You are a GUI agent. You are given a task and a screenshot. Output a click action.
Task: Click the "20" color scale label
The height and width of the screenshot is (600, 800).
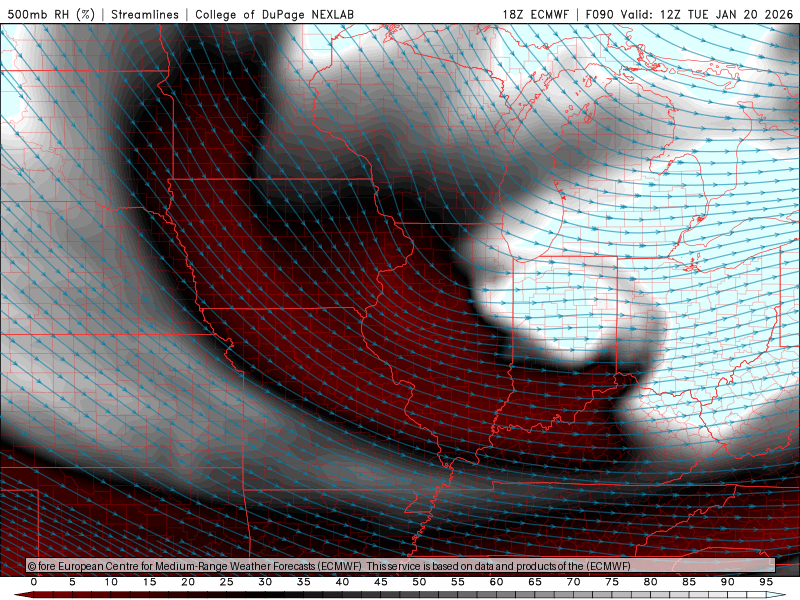188,582
